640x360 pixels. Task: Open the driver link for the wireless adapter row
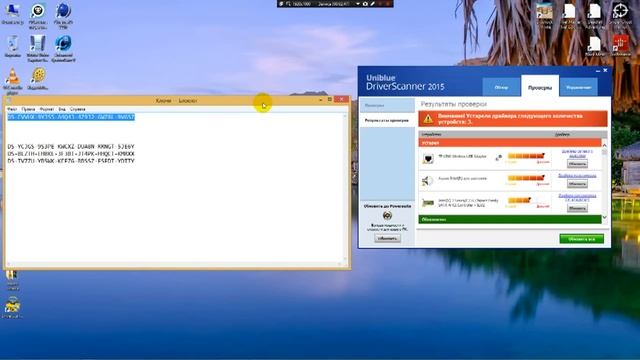click(577, 153)
